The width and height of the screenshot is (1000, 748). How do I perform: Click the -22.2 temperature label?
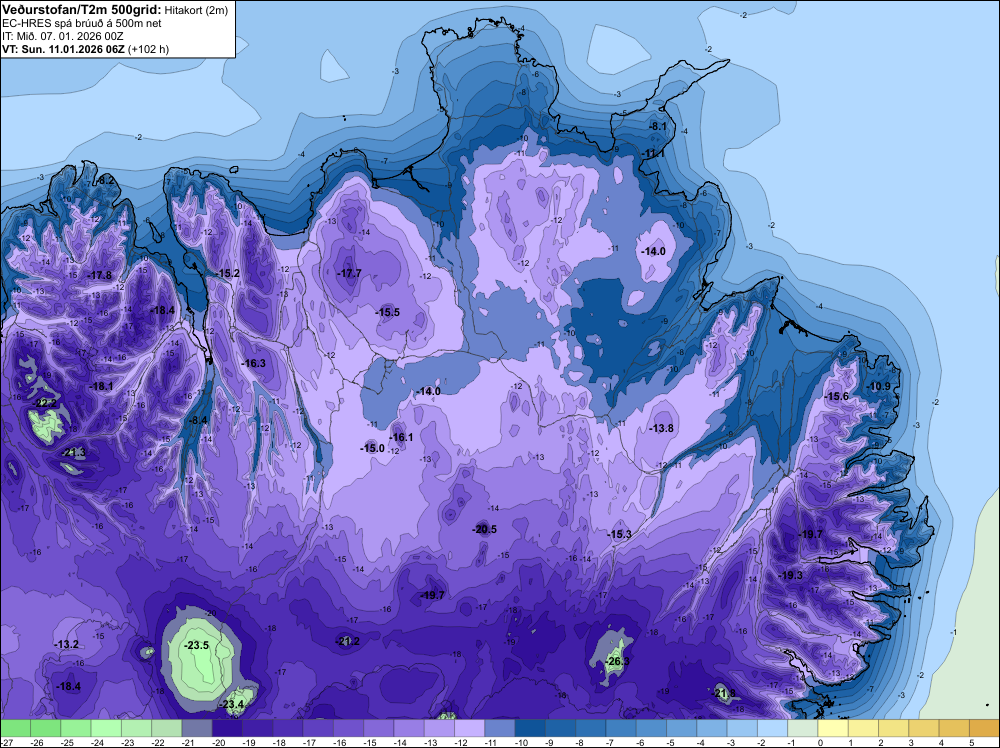[x=45, y=403]
